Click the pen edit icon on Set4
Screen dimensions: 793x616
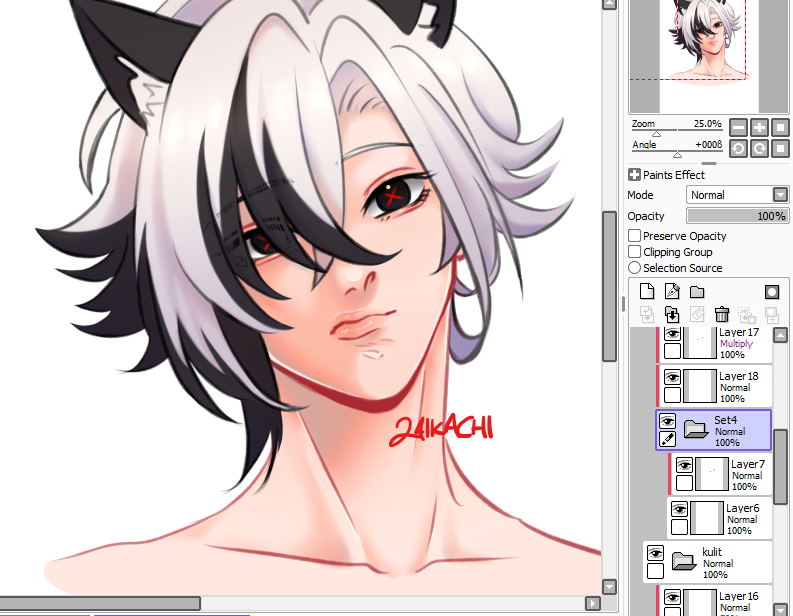coord(668,439)
